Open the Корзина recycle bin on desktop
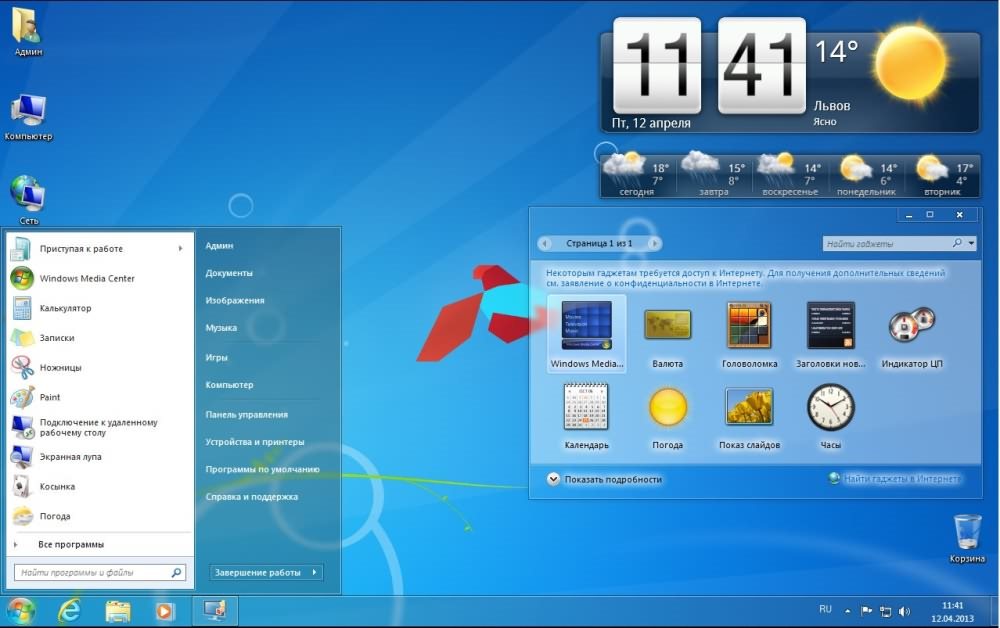Viewport: 1000px width, 628px height. [967, 534]
